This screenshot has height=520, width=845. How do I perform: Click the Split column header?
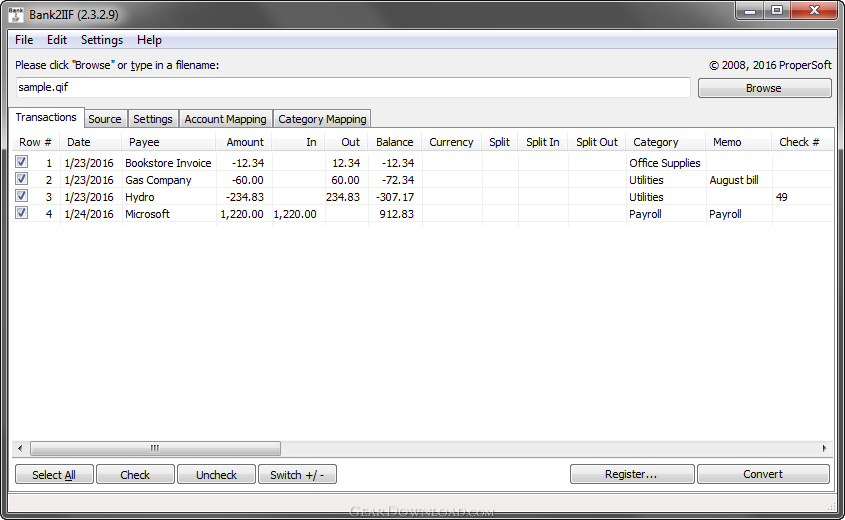(499, 142)
